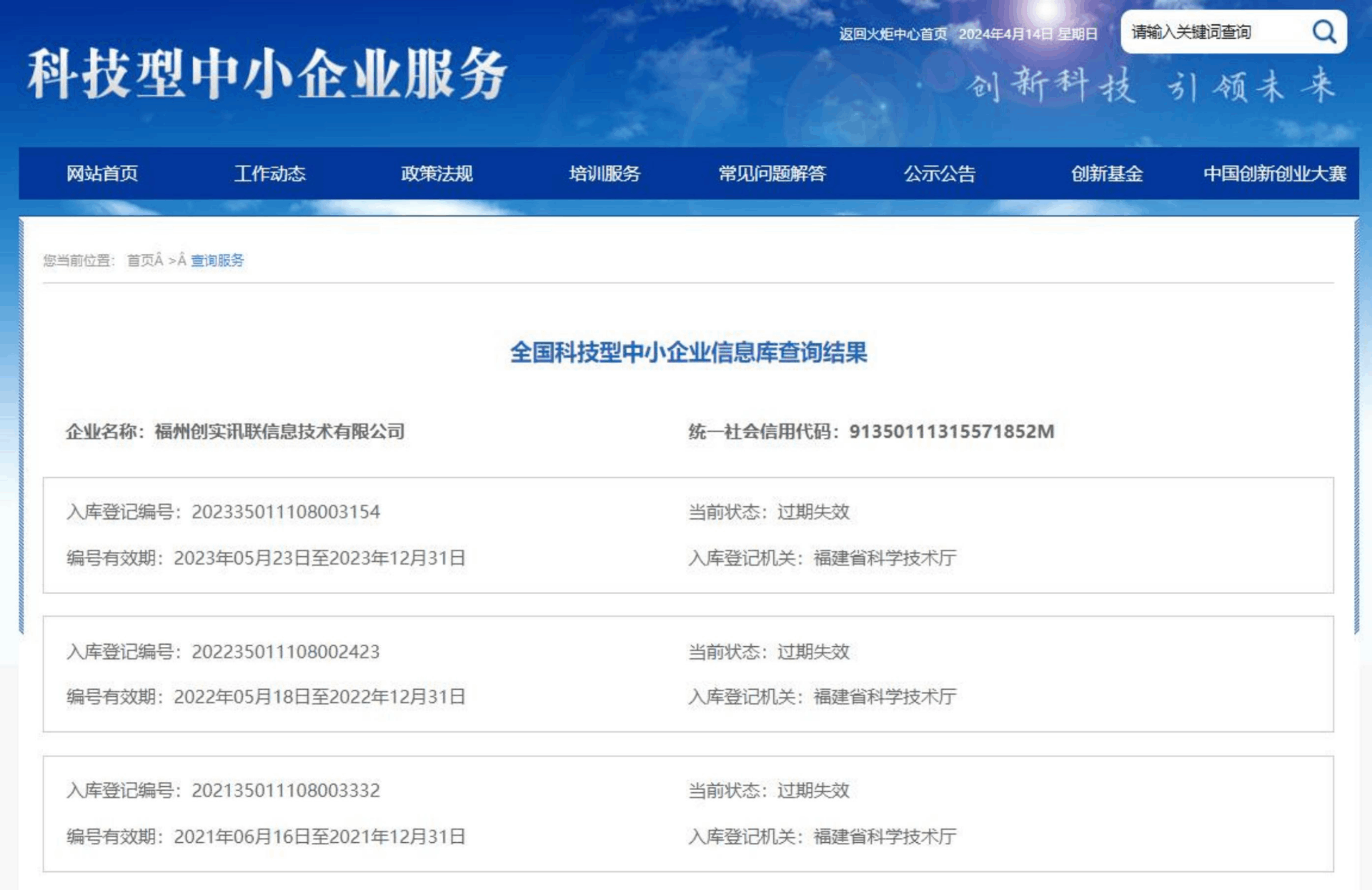Viewport: 1372px width, 890px height.
Task: Click registration number 202235011108002423
Action: click(x=286, y=651)
